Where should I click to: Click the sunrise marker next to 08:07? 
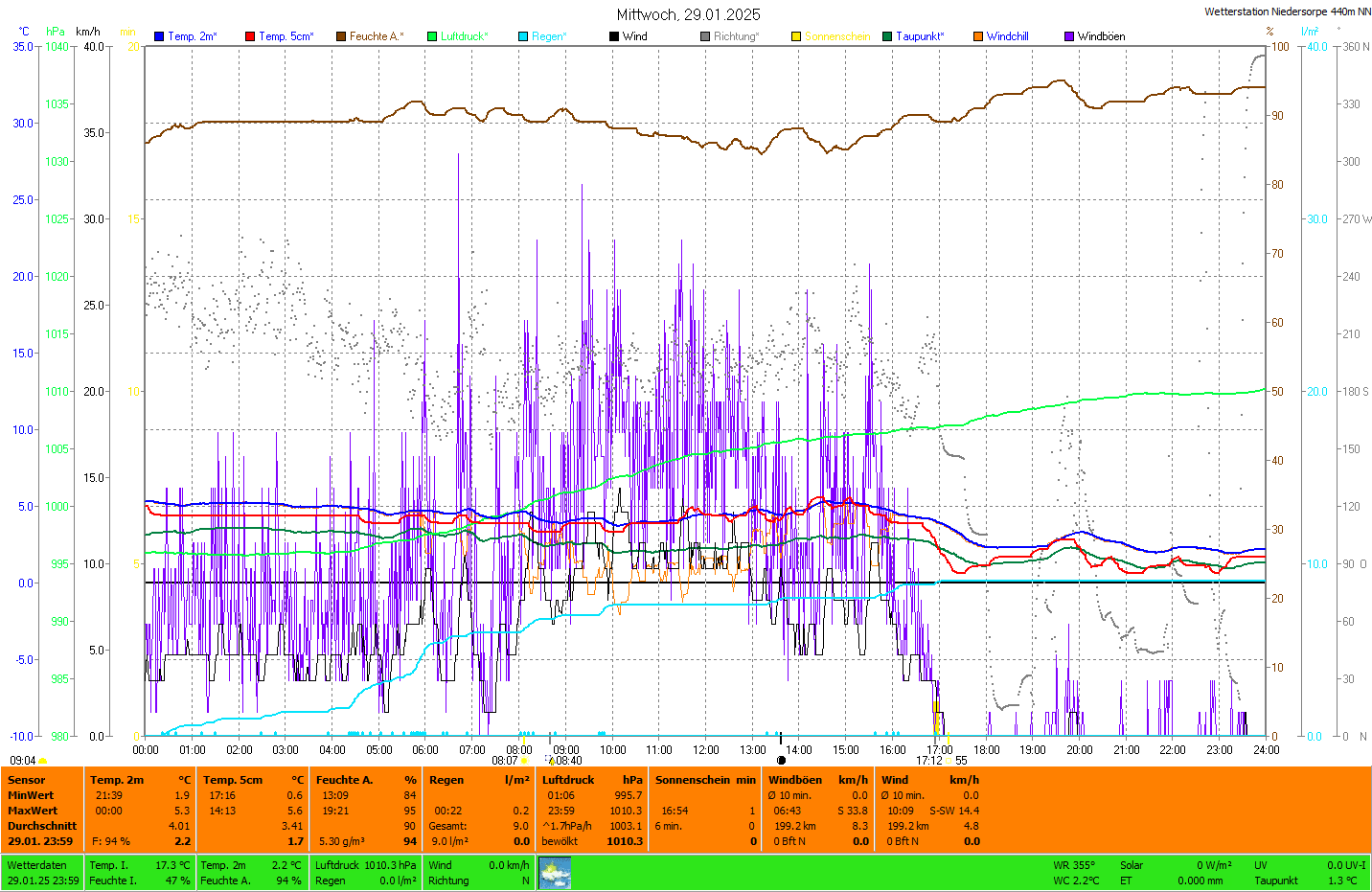pos(524,761)
